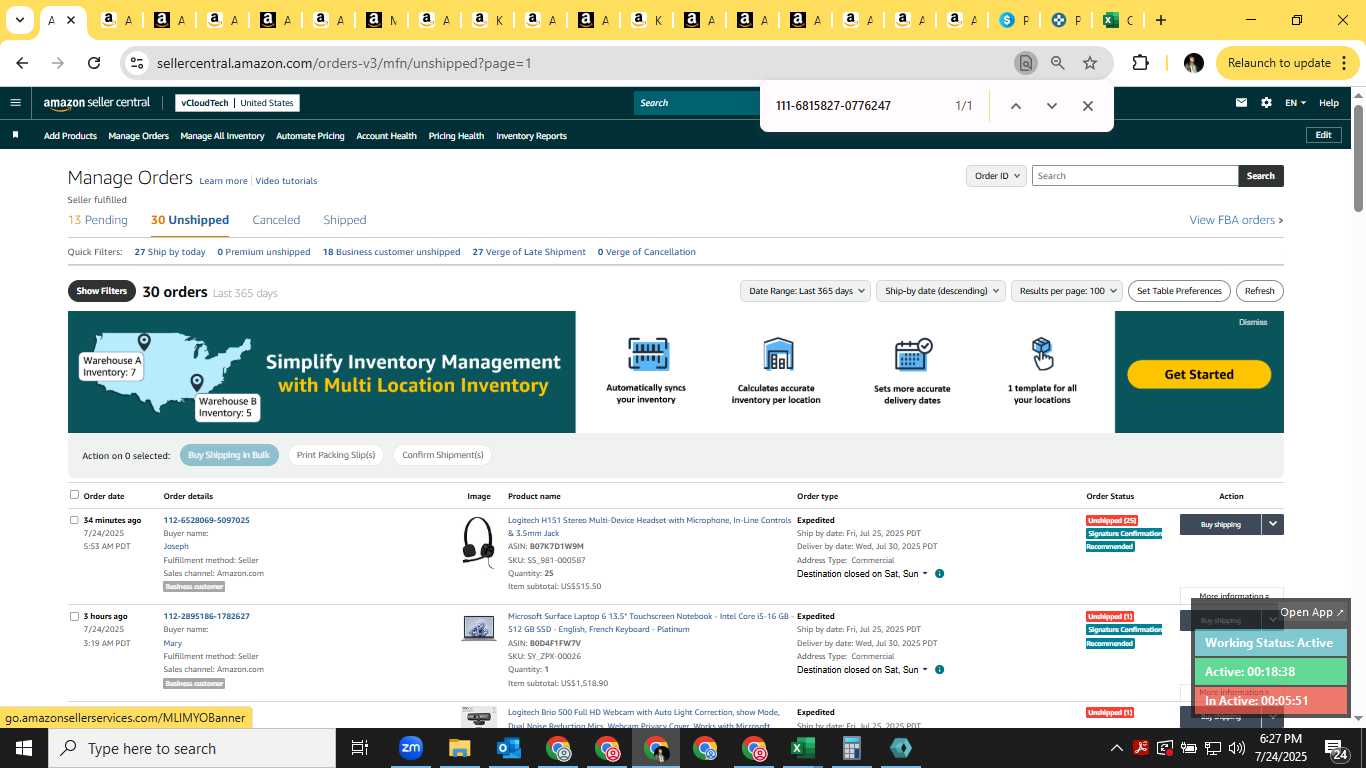Expand Destination closed on Sat, Sun for Mary's order
Image resolution: width=1366 pixels, height=768 pixels.
point(862,670)
